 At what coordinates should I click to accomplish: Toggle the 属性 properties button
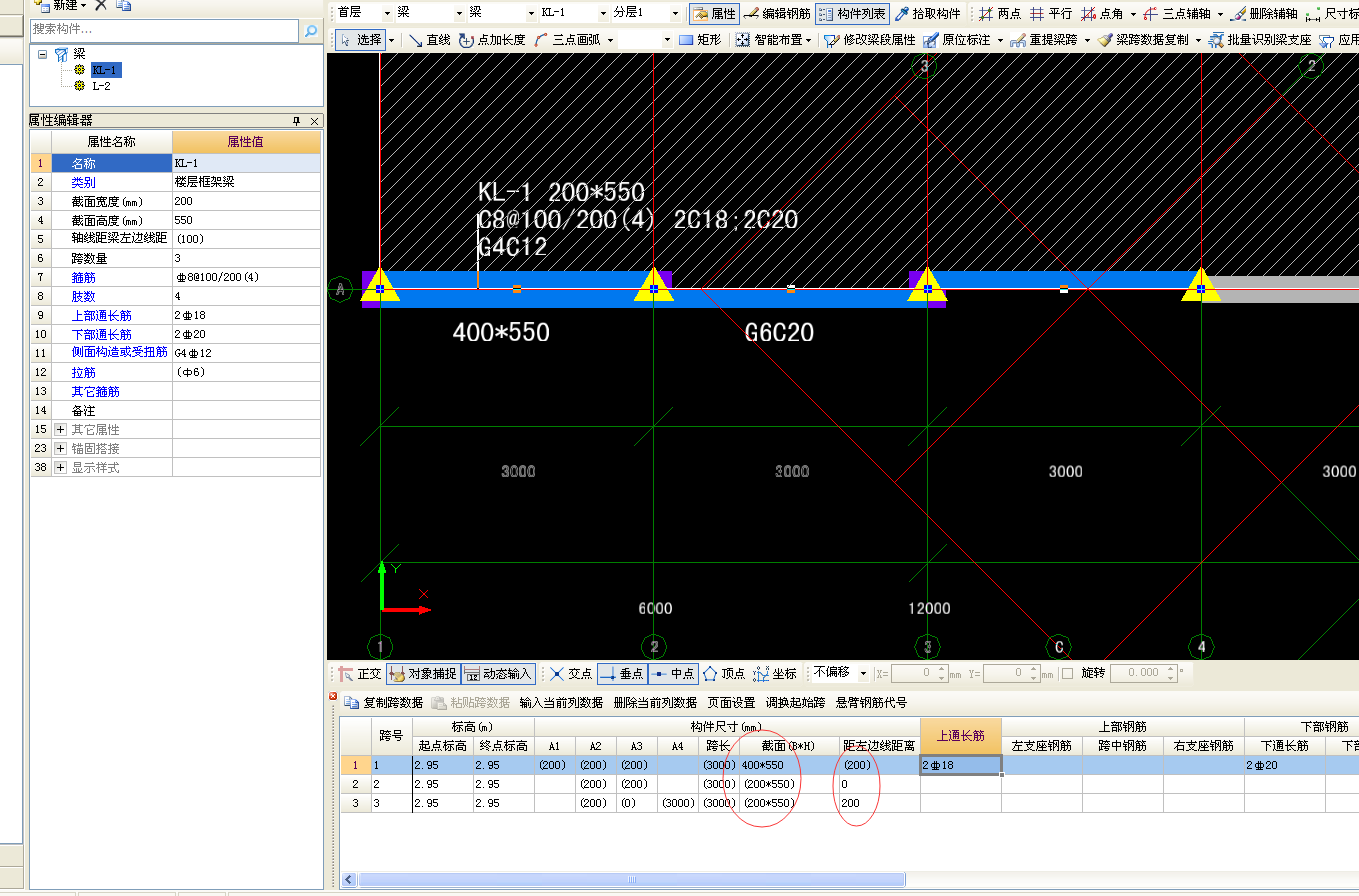click(714, 13)
